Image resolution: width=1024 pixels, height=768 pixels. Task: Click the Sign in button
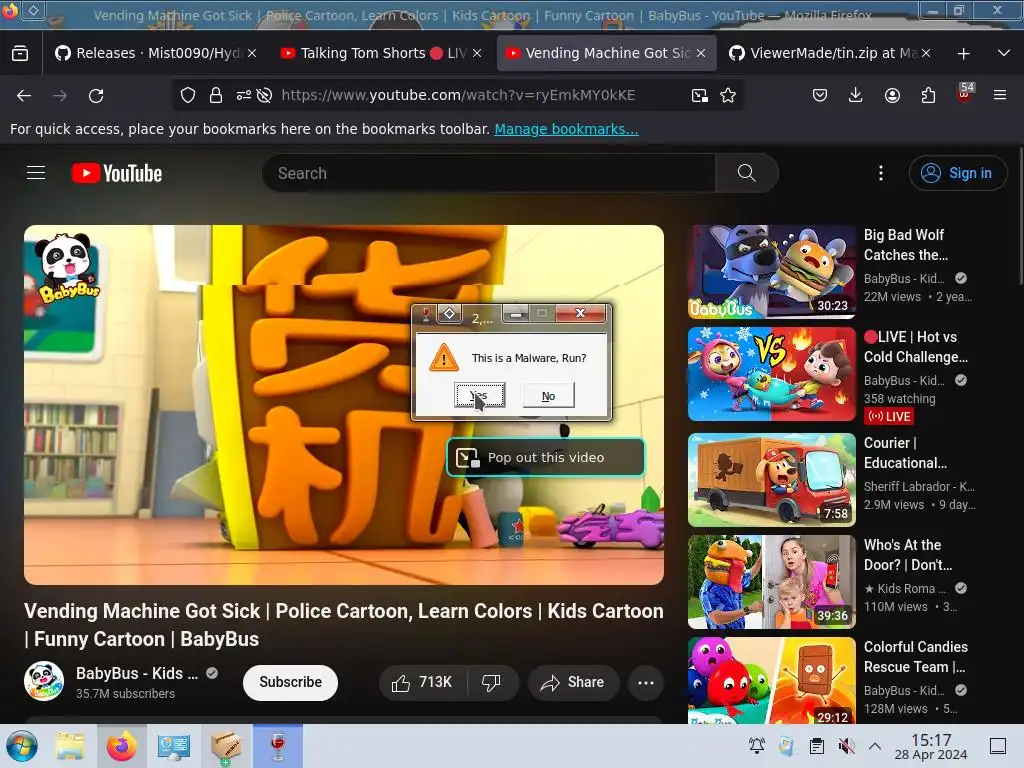957,173
